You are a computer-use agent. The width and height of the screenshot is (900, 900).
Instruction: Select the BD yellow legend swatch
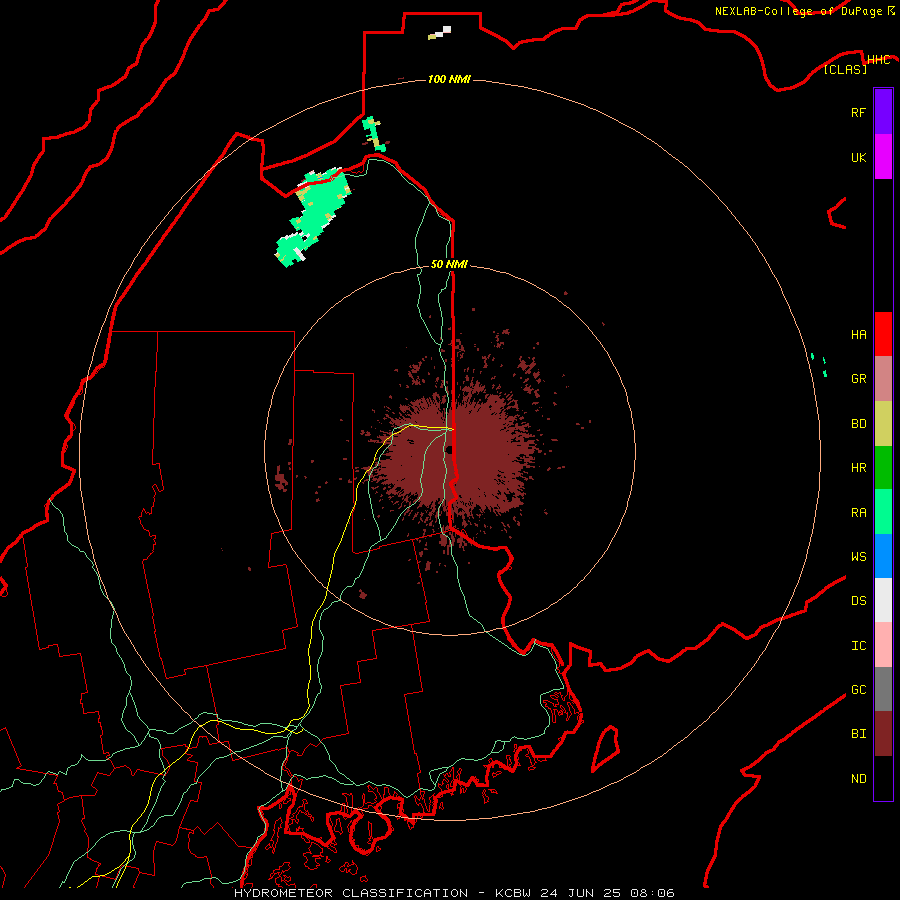(883, 423)
